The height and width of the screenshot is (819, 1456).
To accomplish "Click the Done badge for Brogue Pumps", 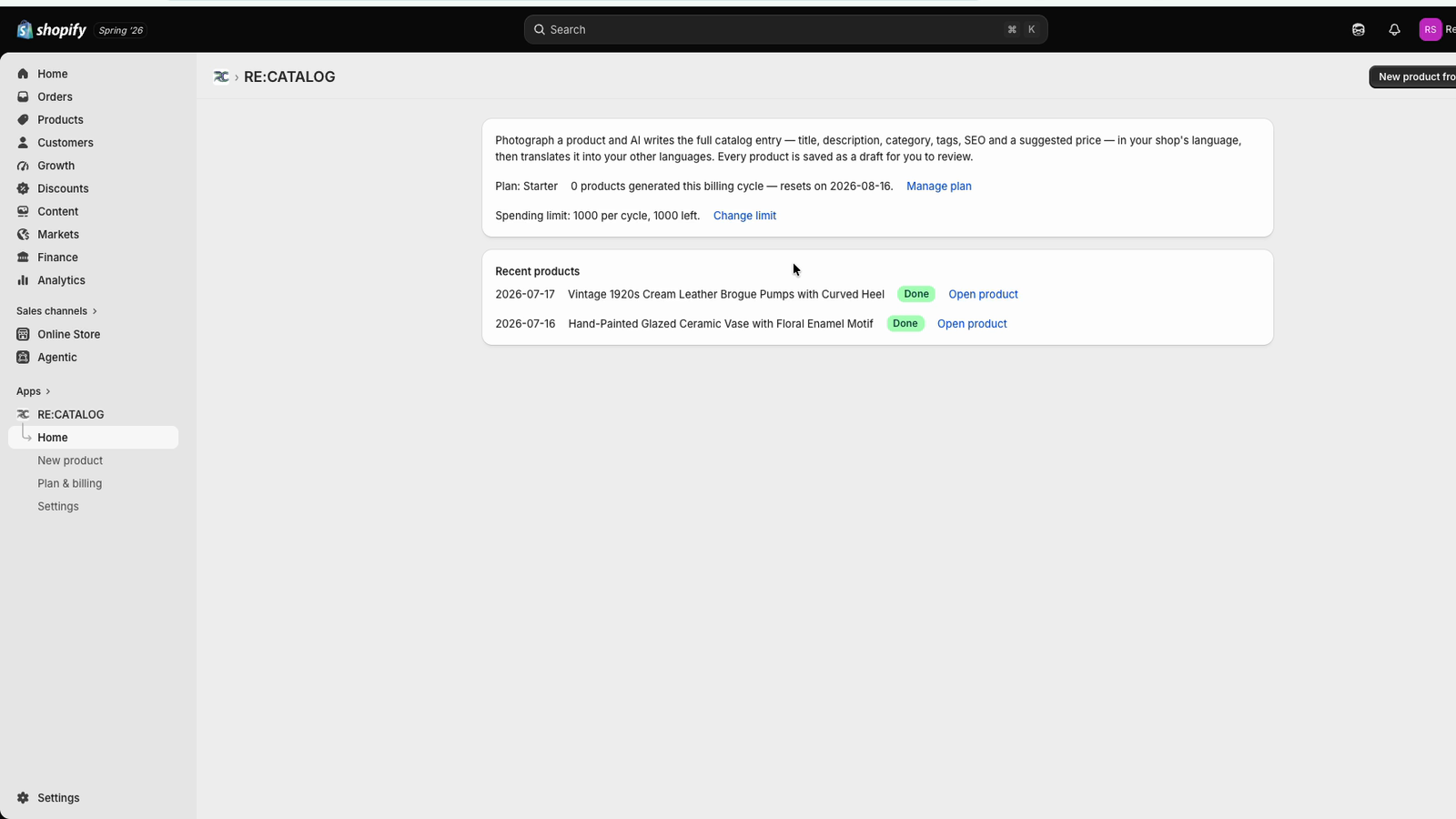I will coord(916,294).
